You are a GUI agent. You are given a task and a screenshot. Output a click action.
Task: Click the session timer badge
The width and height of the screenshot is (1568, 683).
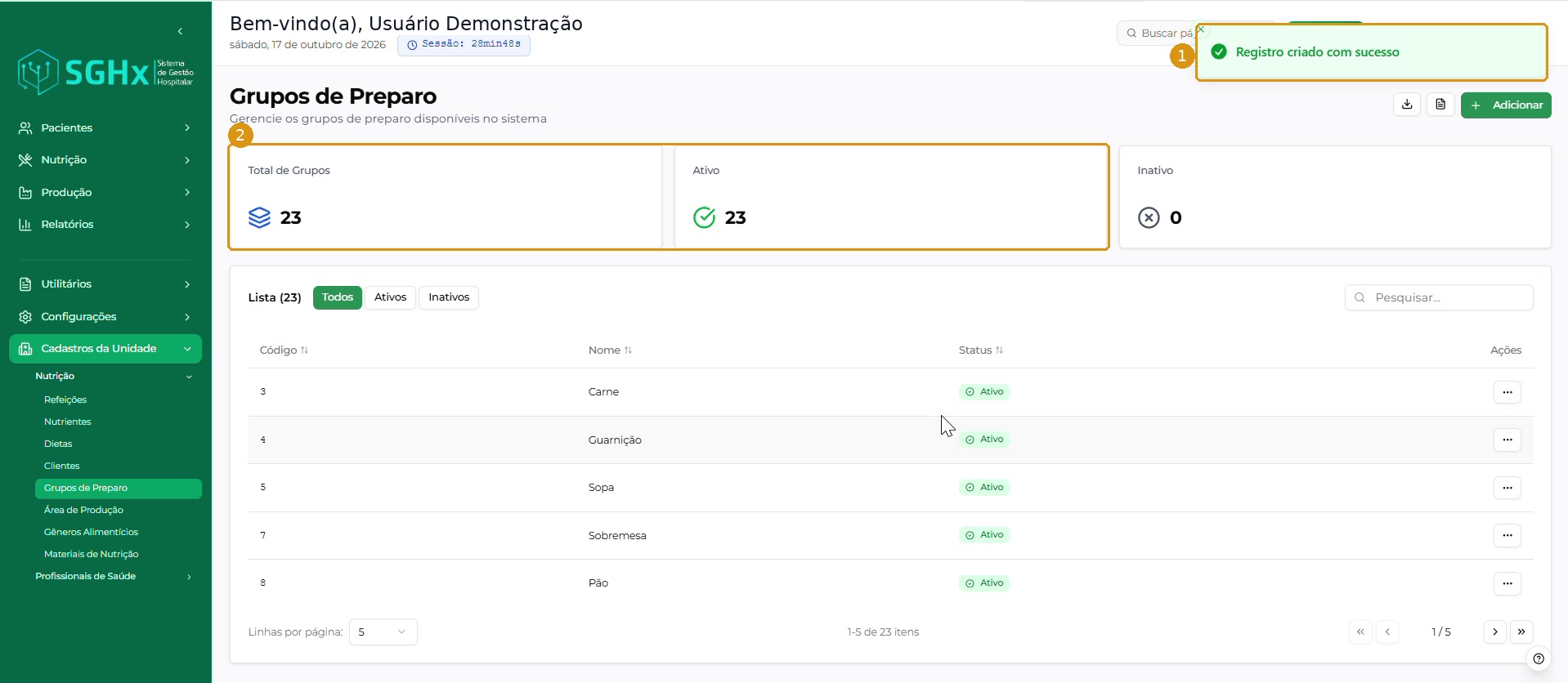464,45
